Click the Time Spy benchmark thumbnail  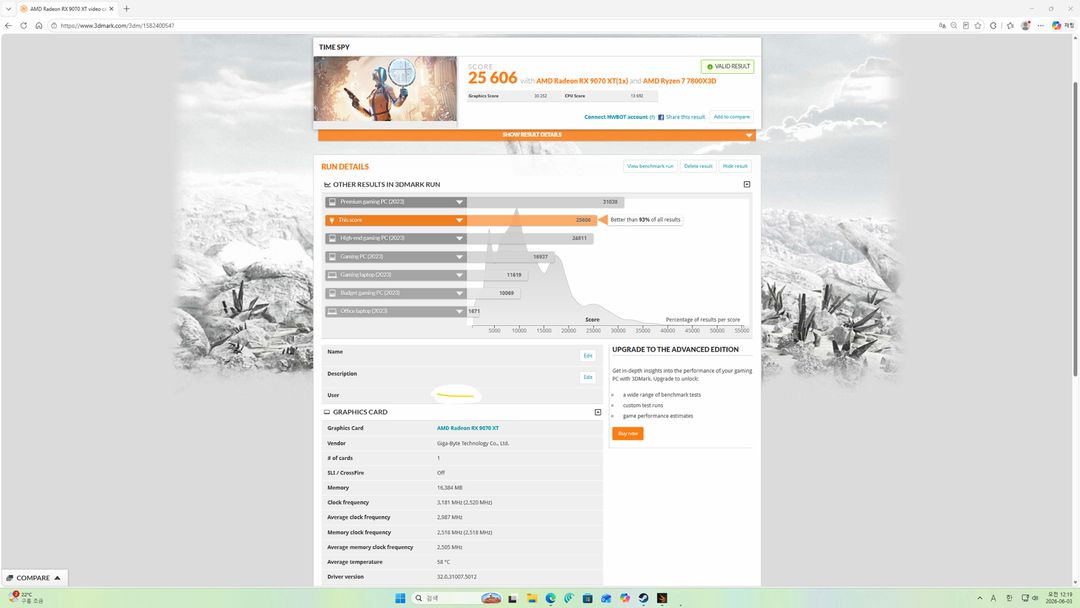(385, 89)
